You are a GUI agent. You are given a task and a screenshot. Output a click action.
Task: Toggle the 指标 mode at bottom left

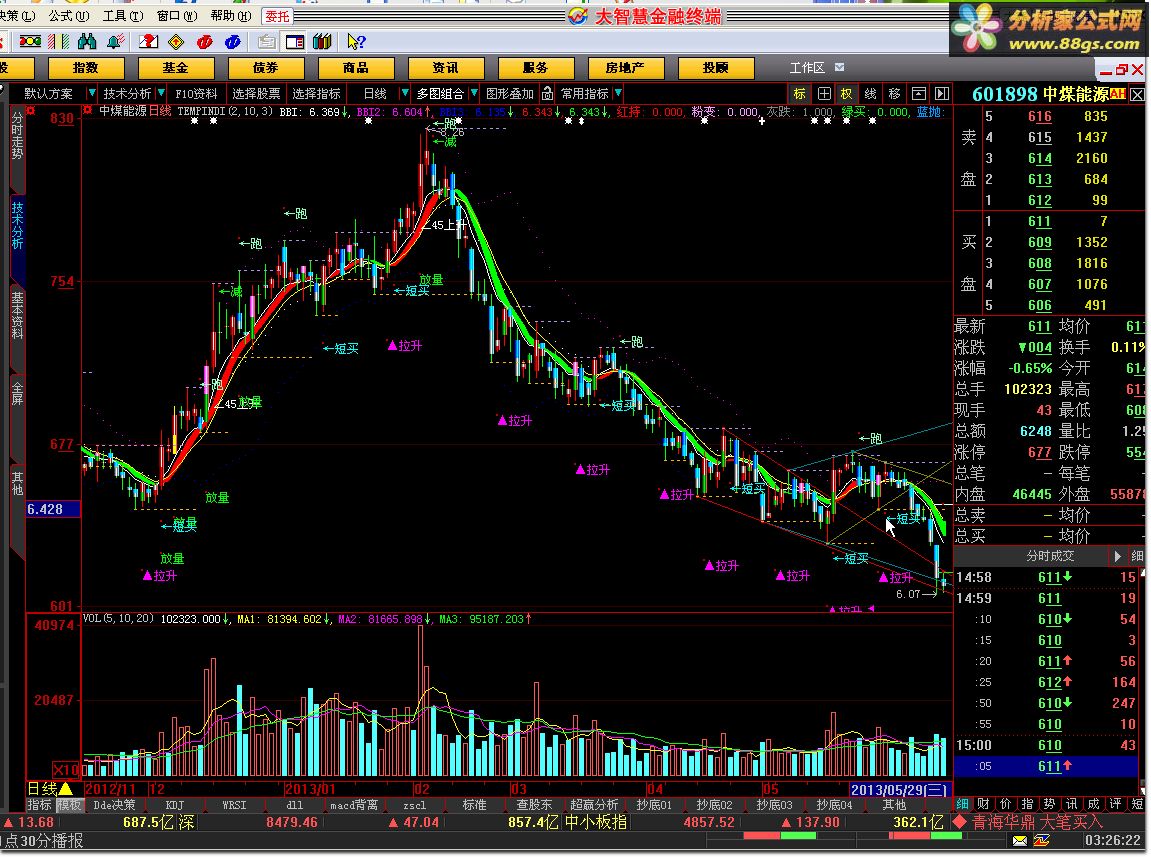tap(40, 805)
